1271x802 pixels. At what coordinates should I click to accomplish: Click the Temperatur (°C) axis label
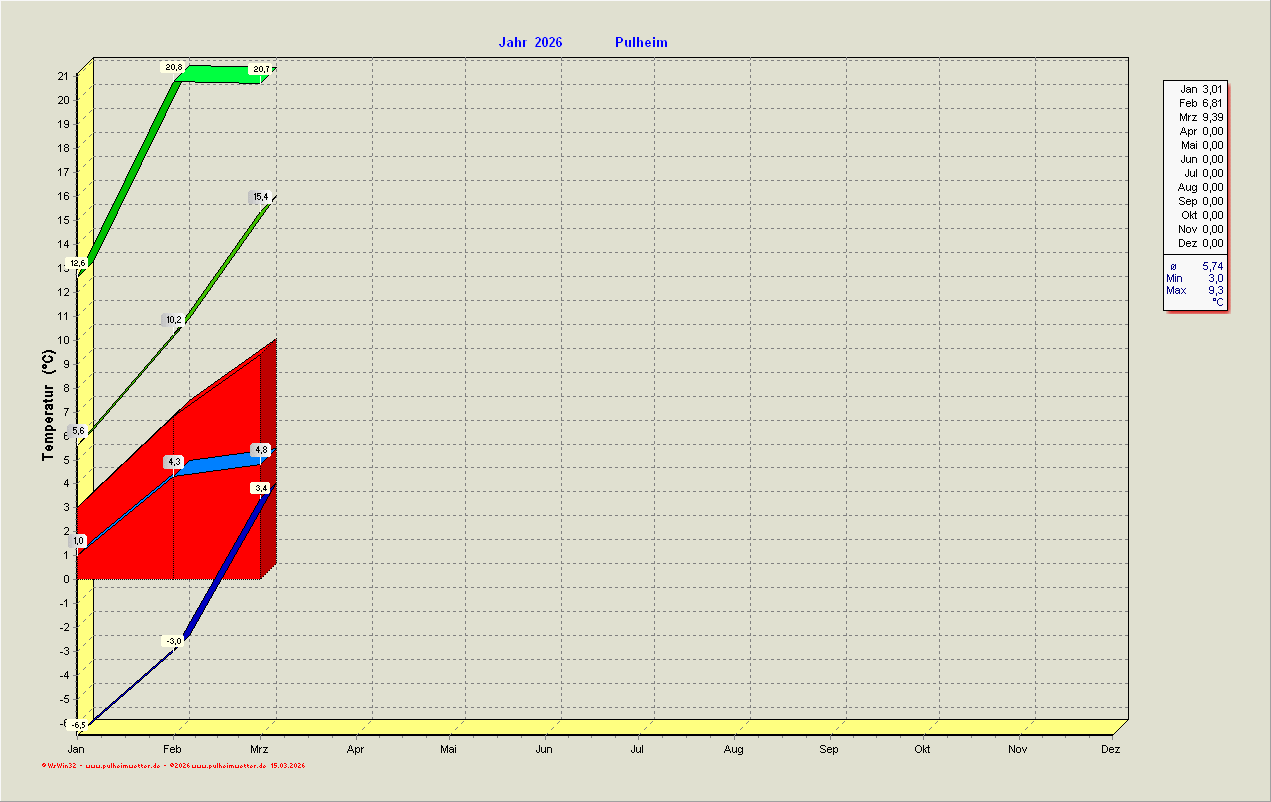coord(48,405)
